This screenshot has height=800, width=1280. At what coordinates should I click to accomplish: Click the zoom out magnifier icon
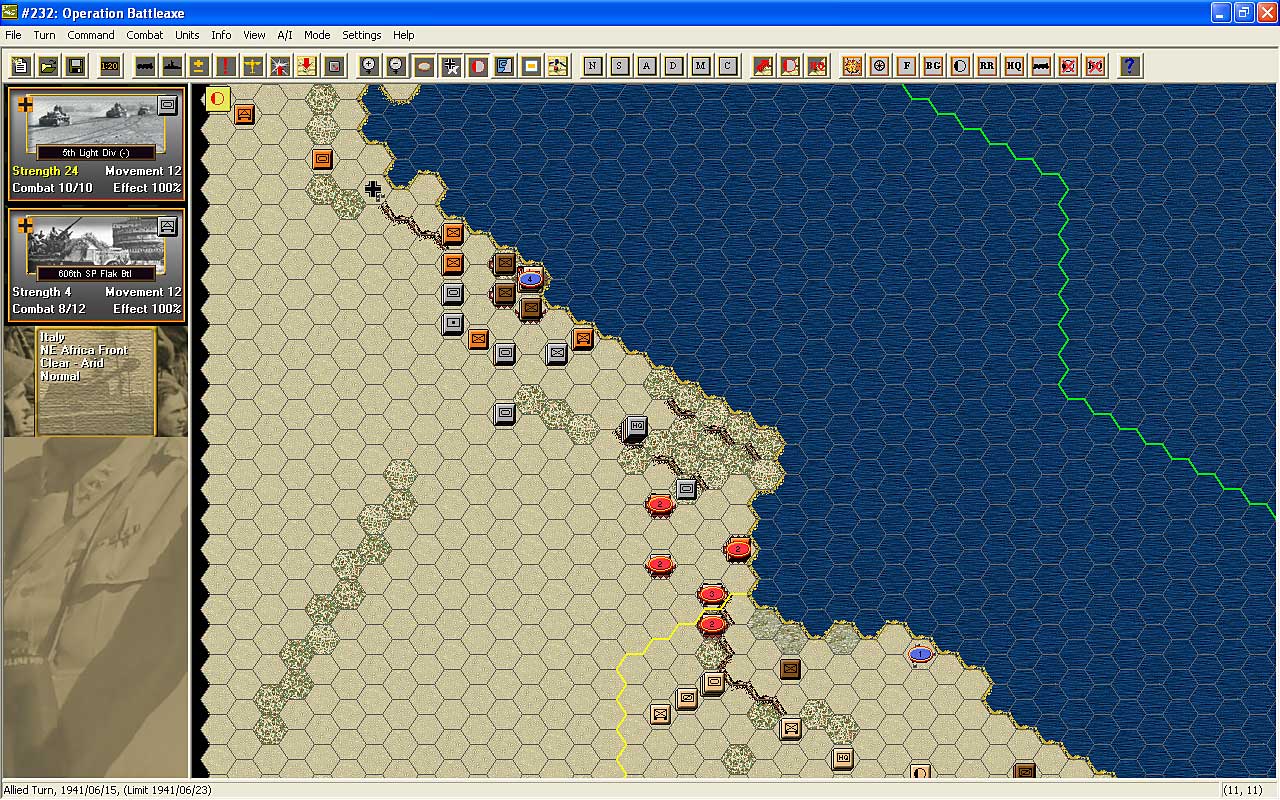pyautogui.click(x=397, y=66)
